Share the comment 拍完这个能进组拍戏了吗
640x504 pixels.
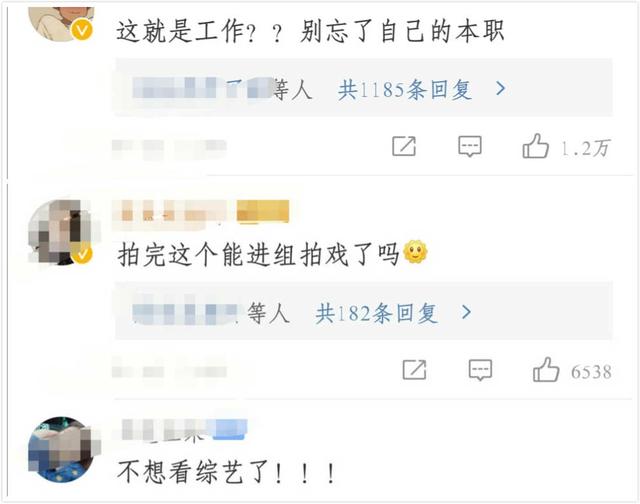(414, 370)
